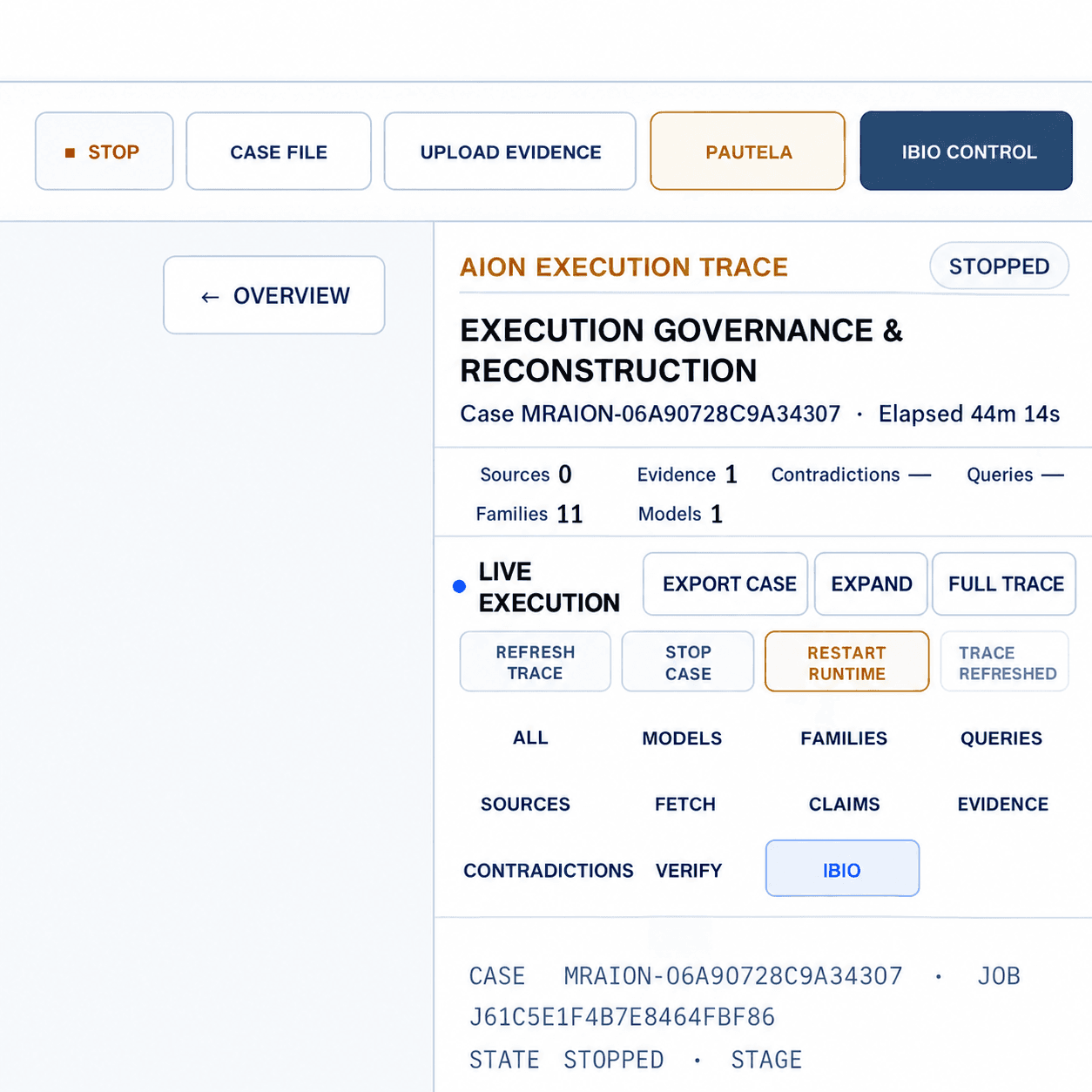The height and width of the screenshot is (1092, 1092).
Task: Click RESTART RUNTIME button
Action: 846,662
